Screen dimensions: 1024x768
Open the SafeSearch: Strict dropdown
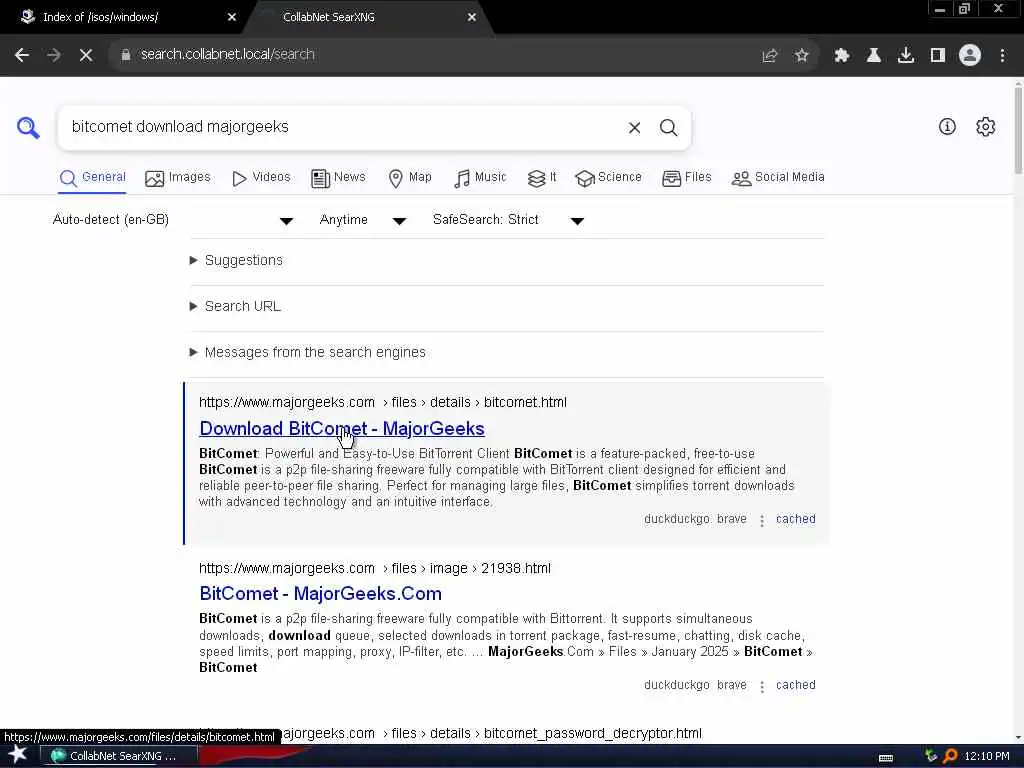(508, 220)
